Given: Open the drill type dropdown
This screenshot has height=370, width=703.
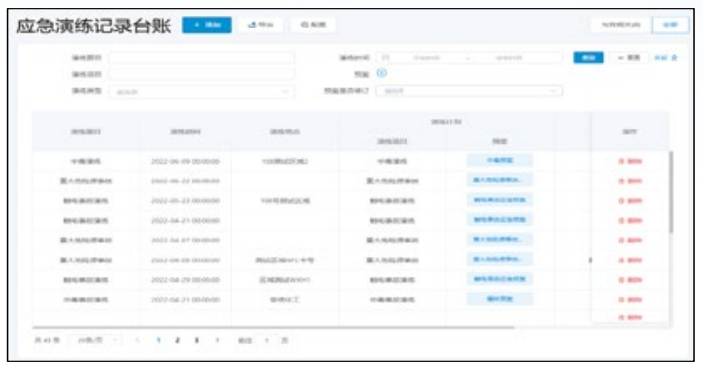Looking at the screenshot, I should [x=201, y=91].
